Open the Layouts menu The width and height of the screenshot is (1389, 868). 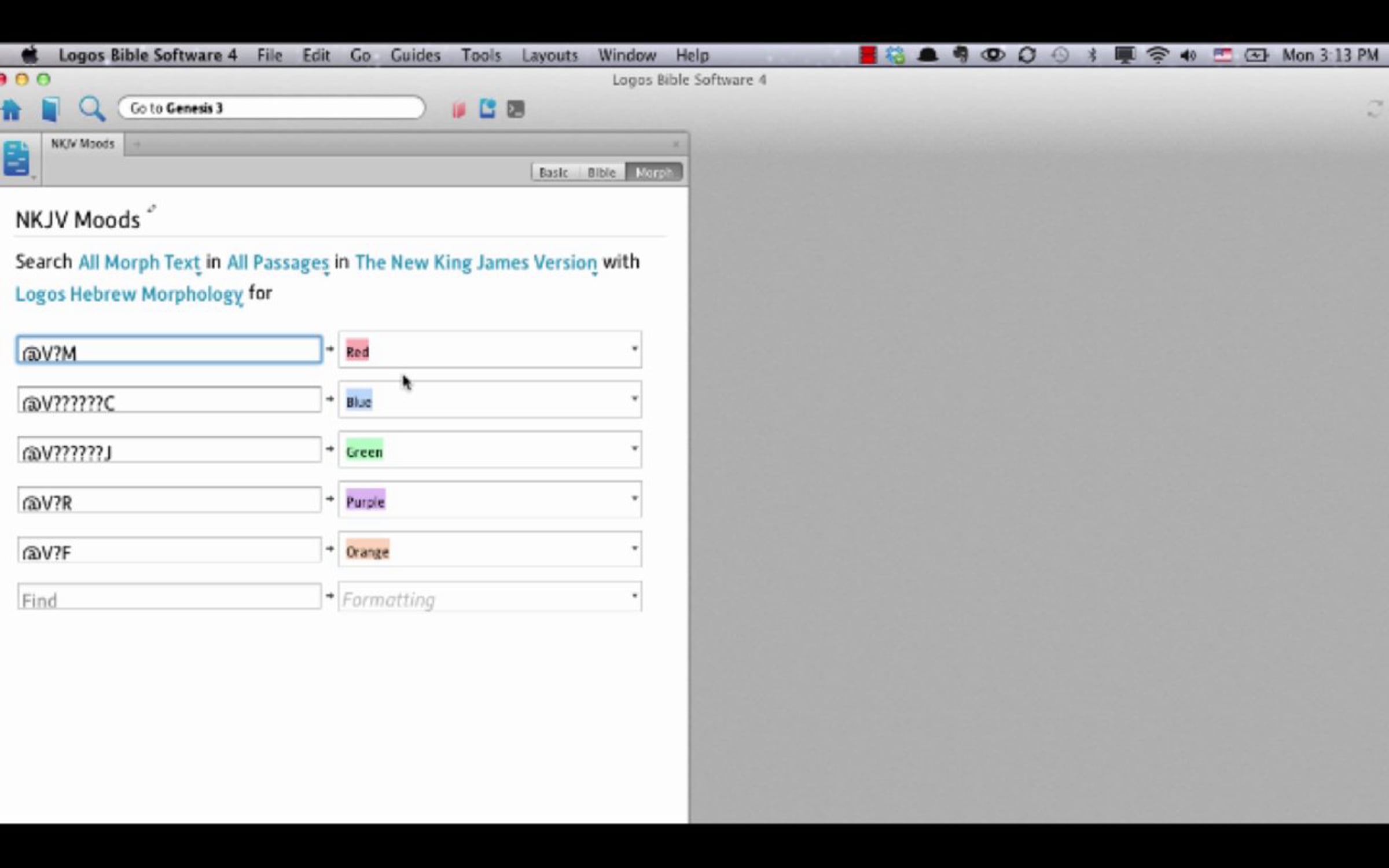point(549,56)
